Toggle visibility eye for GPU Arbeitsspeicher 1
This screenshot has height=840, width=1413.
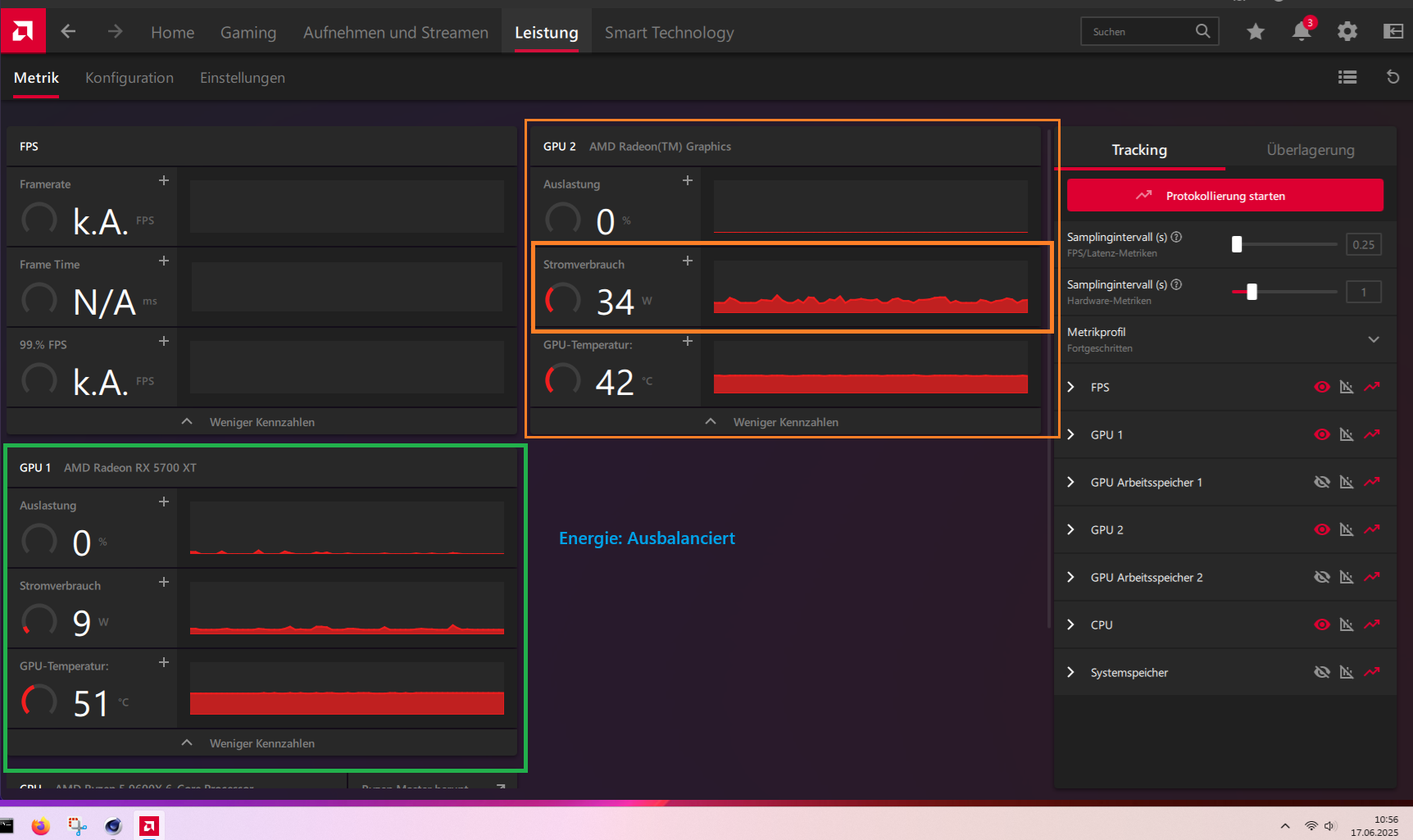1322,482
